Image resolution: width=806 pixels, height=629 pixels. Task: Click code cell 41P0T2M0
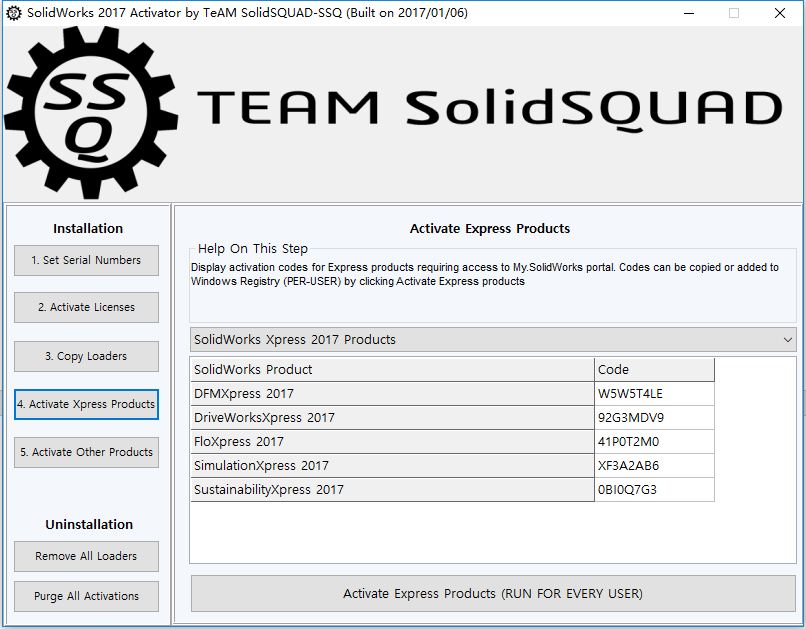[654, 441]
